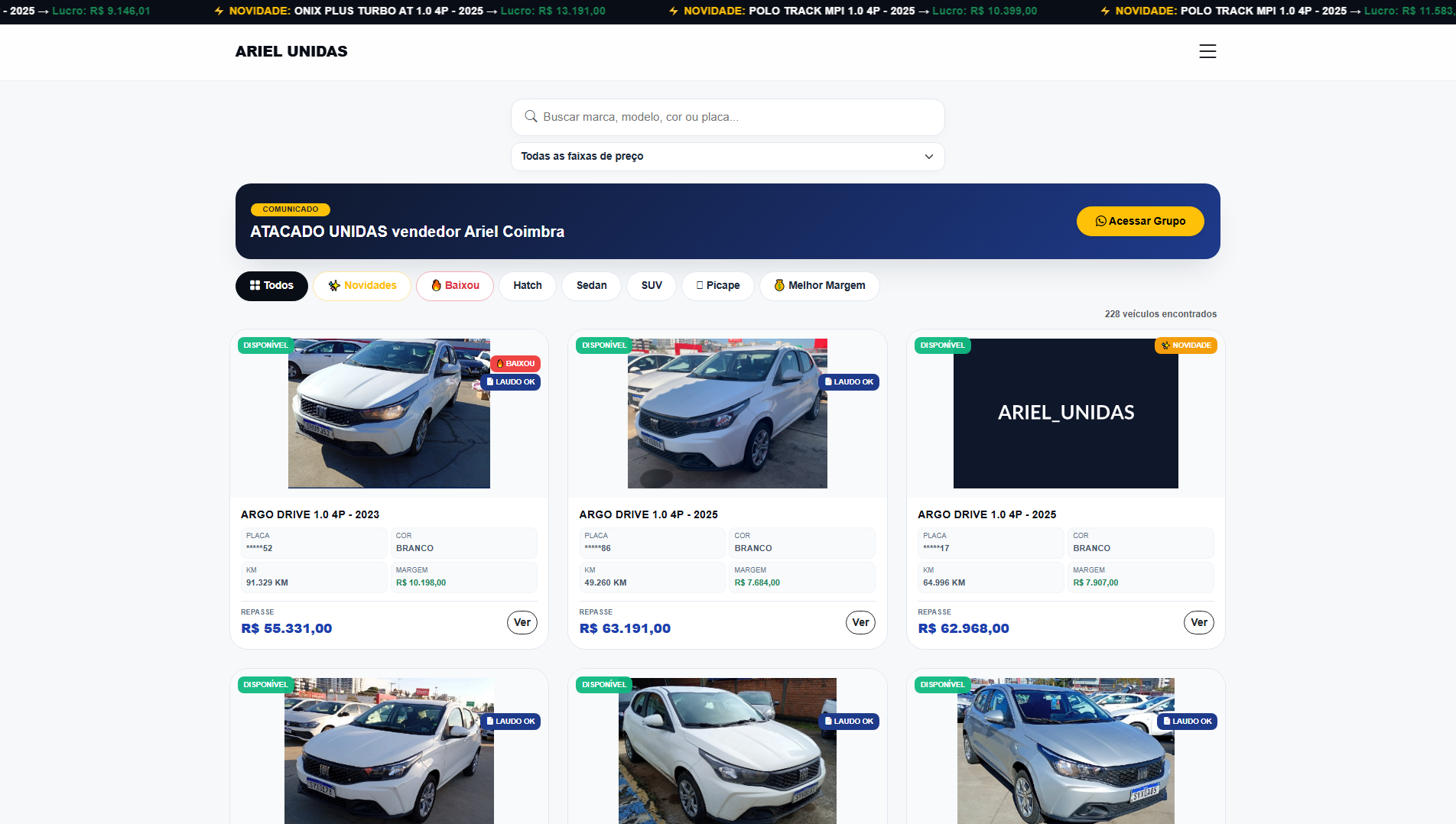Viewport: 1456px width, 824px height.
Task: Sort by Melhor Margem
Action: point(820,286)
